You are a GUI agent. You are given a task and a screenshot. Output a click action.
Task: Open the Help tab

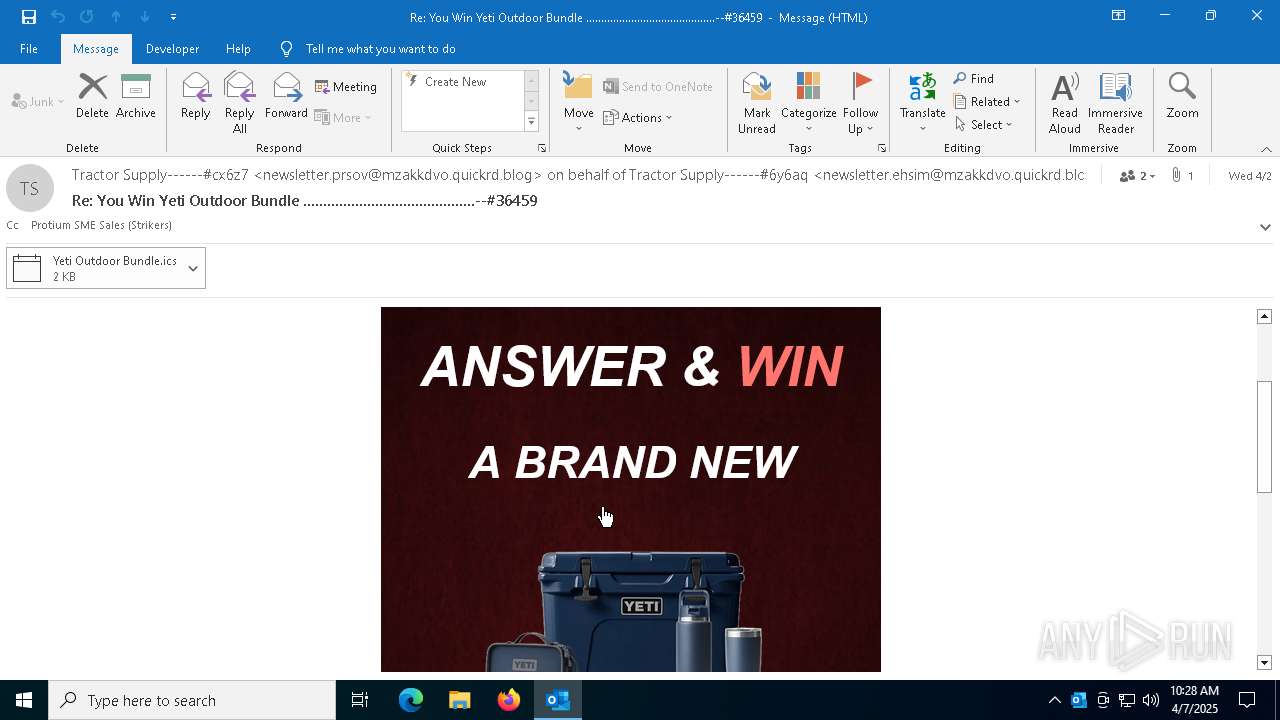238,49
